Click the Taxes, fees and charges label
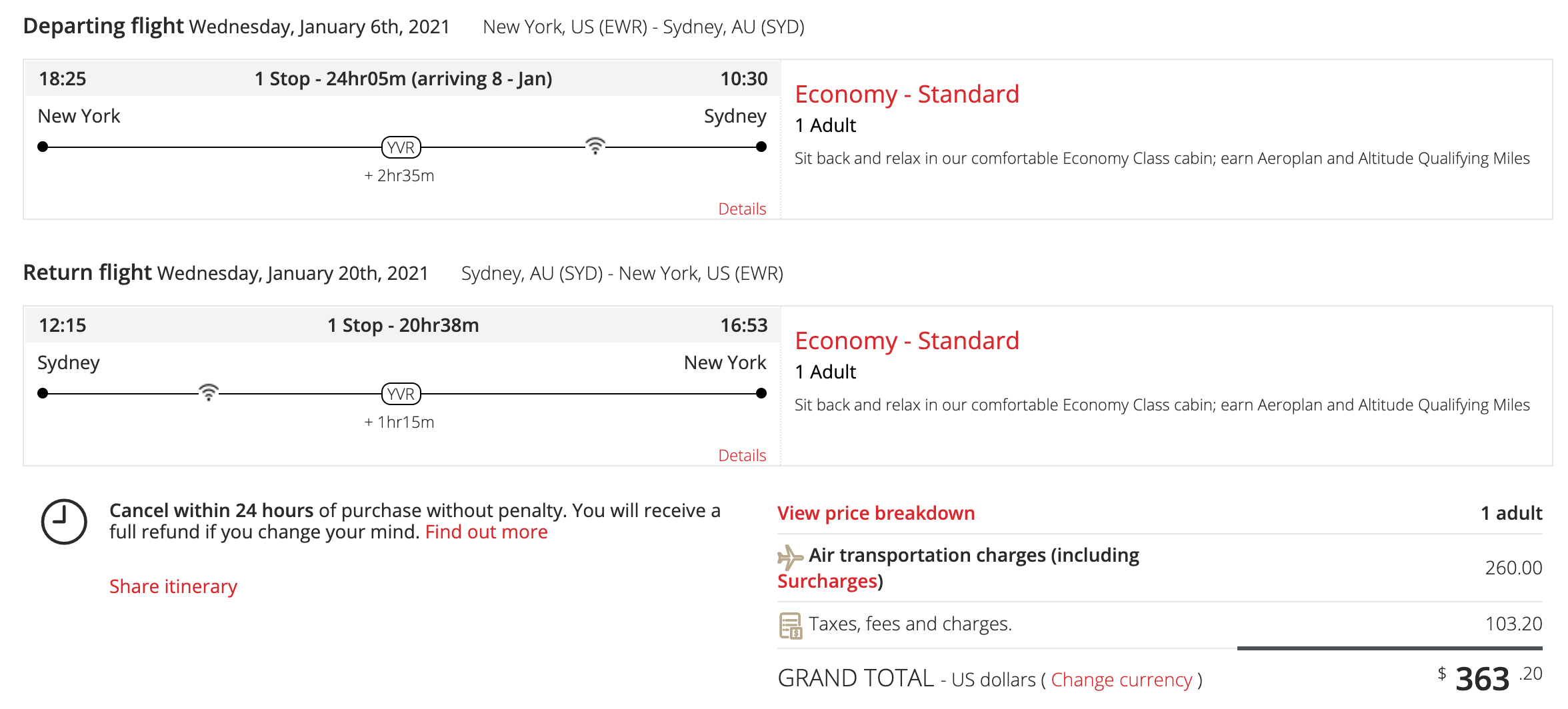The width and height of the screenshot is (1568, 709). tap(910, 624)
